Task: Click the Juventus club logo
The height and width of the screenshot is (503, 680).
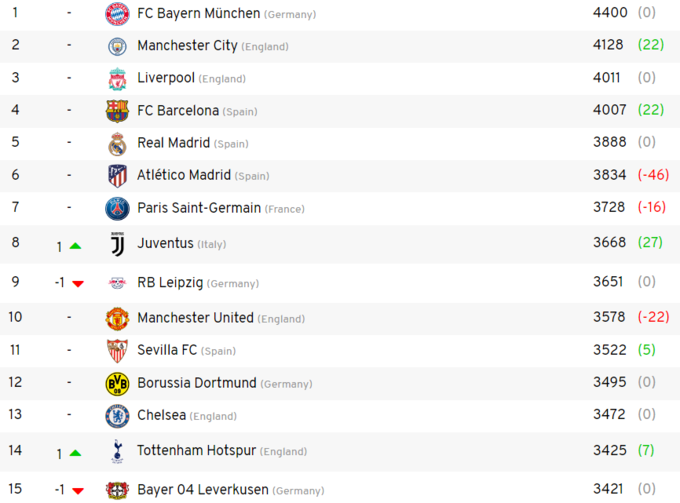Action: point(117,244)
